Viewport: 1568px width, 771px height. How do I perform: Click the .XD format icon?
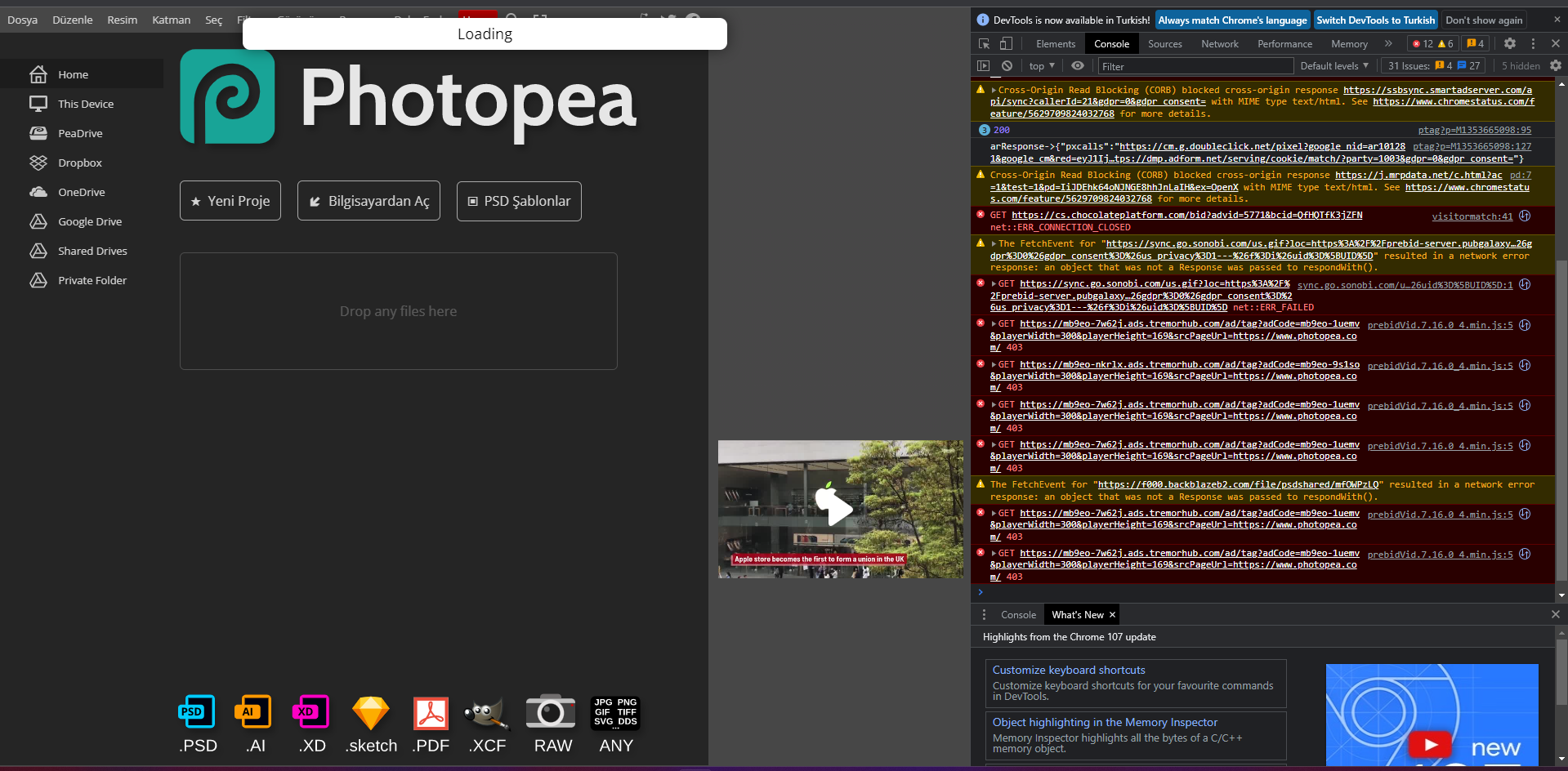point(310,712)
